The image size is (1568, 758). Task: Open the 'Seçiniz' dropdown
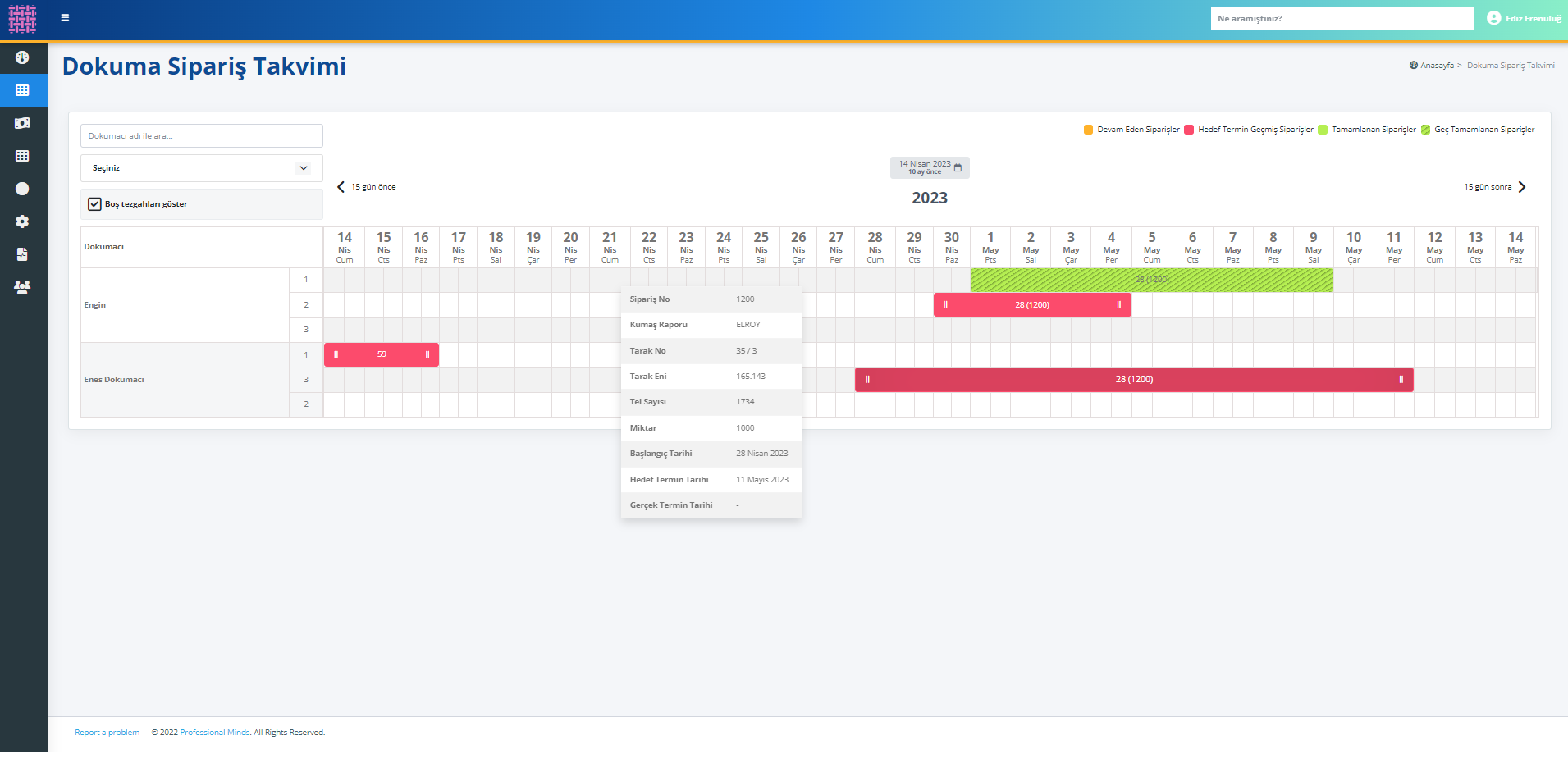(x=201, y=168)
